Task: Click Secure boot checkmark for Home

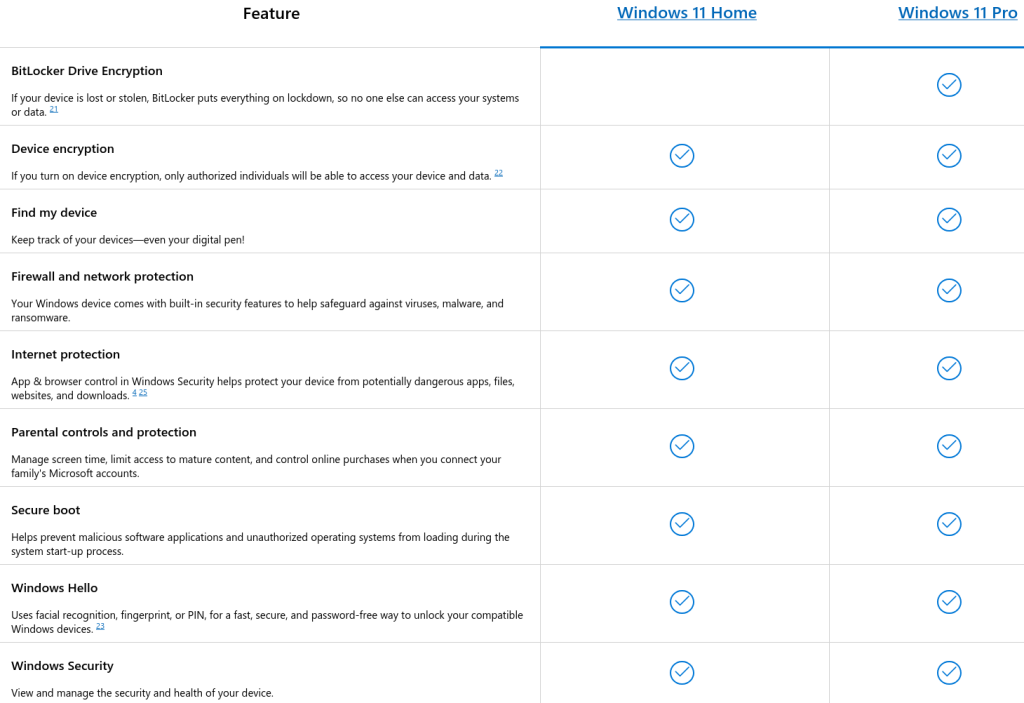Action: (682, 523)
